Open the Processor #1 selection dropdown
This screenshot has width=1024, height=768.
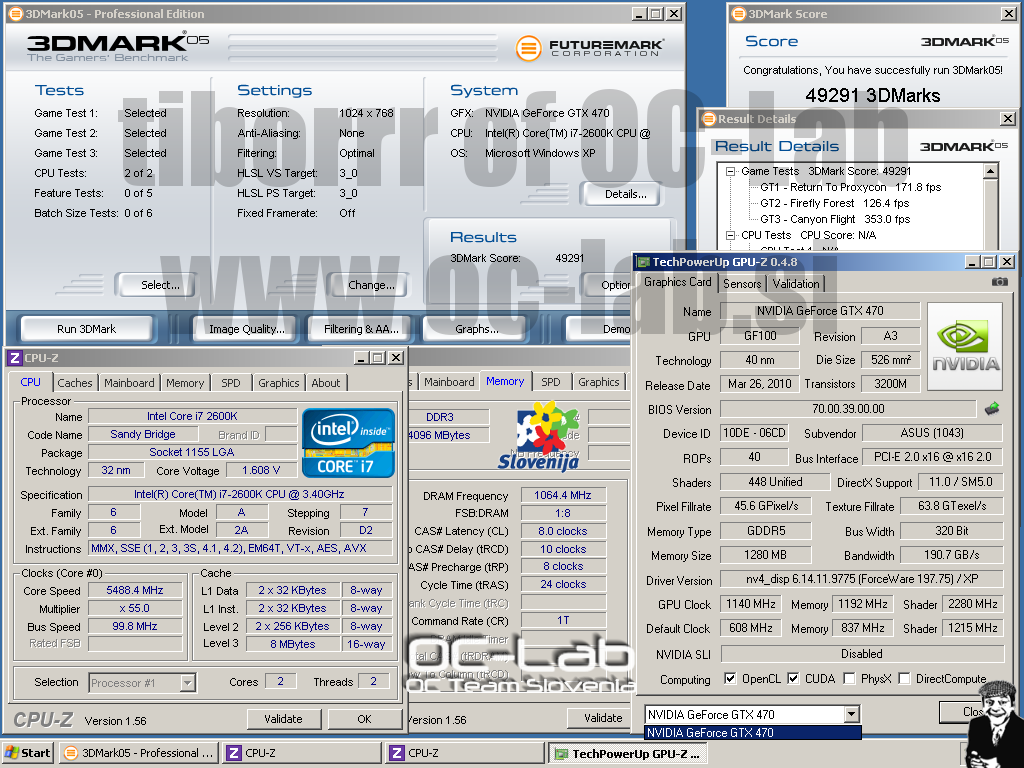pyautogui.click(x=187, y=683)
